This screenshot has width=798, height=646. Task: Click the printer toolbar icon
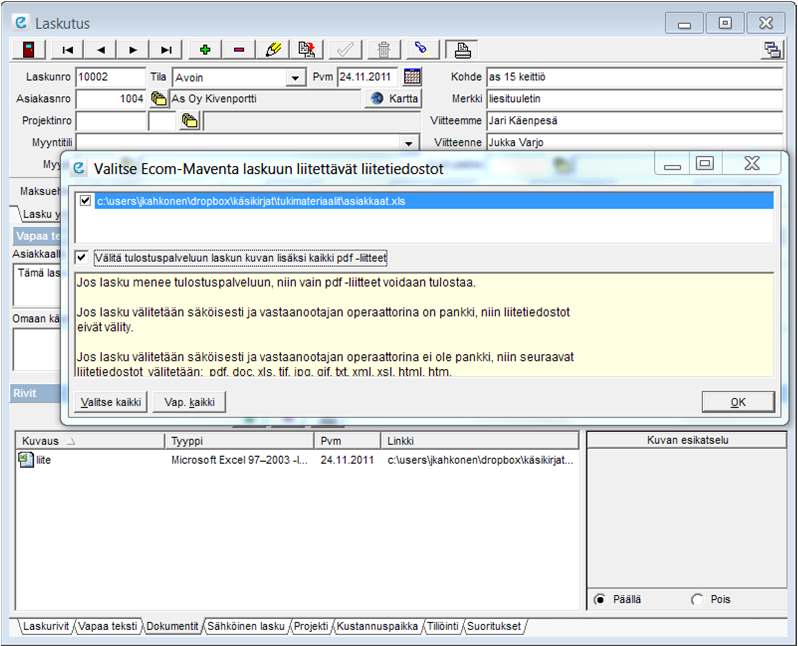[x=462, y=50]
